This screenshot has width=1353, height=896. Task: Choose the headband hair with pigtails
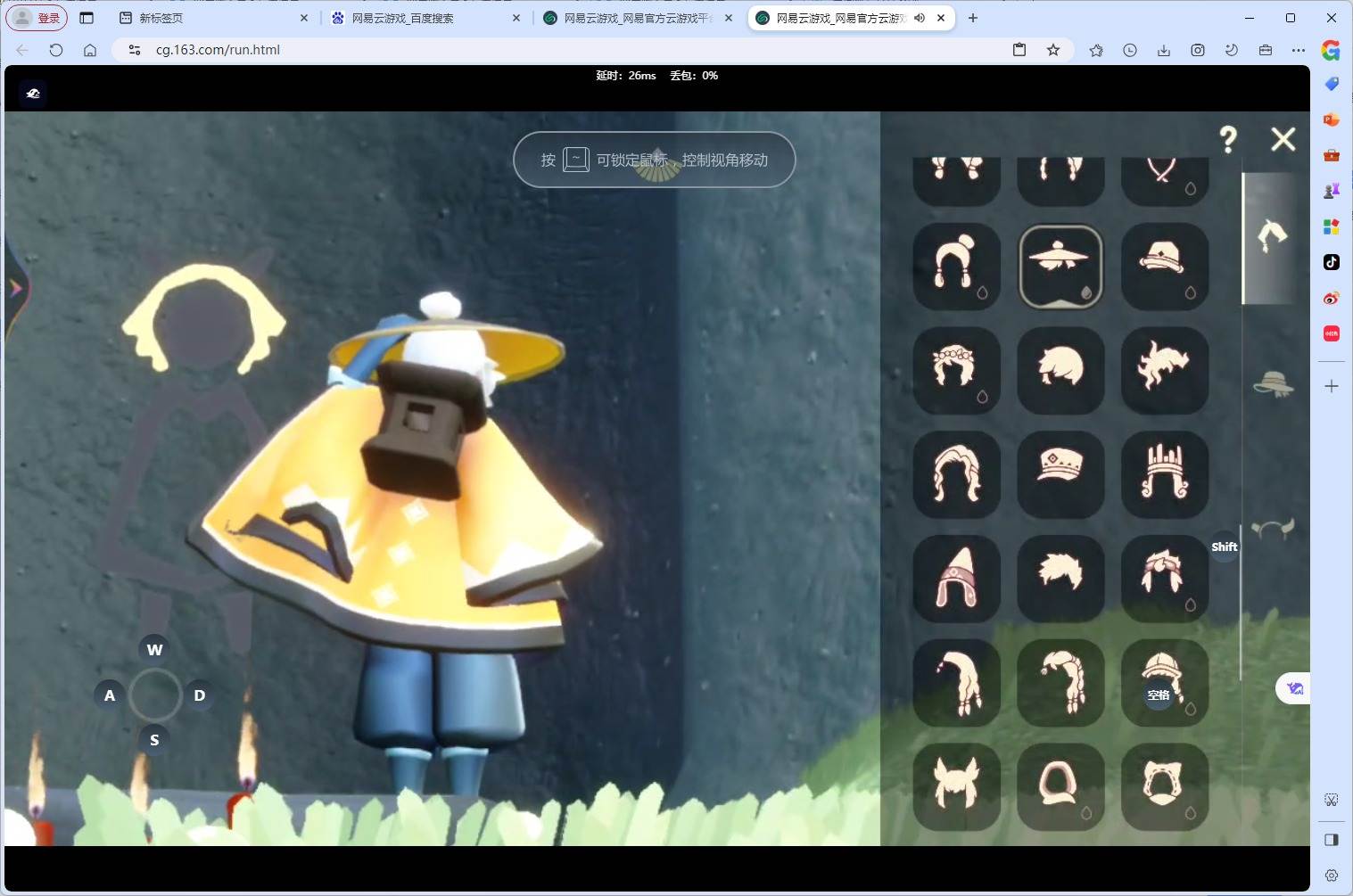(1164, 579)
